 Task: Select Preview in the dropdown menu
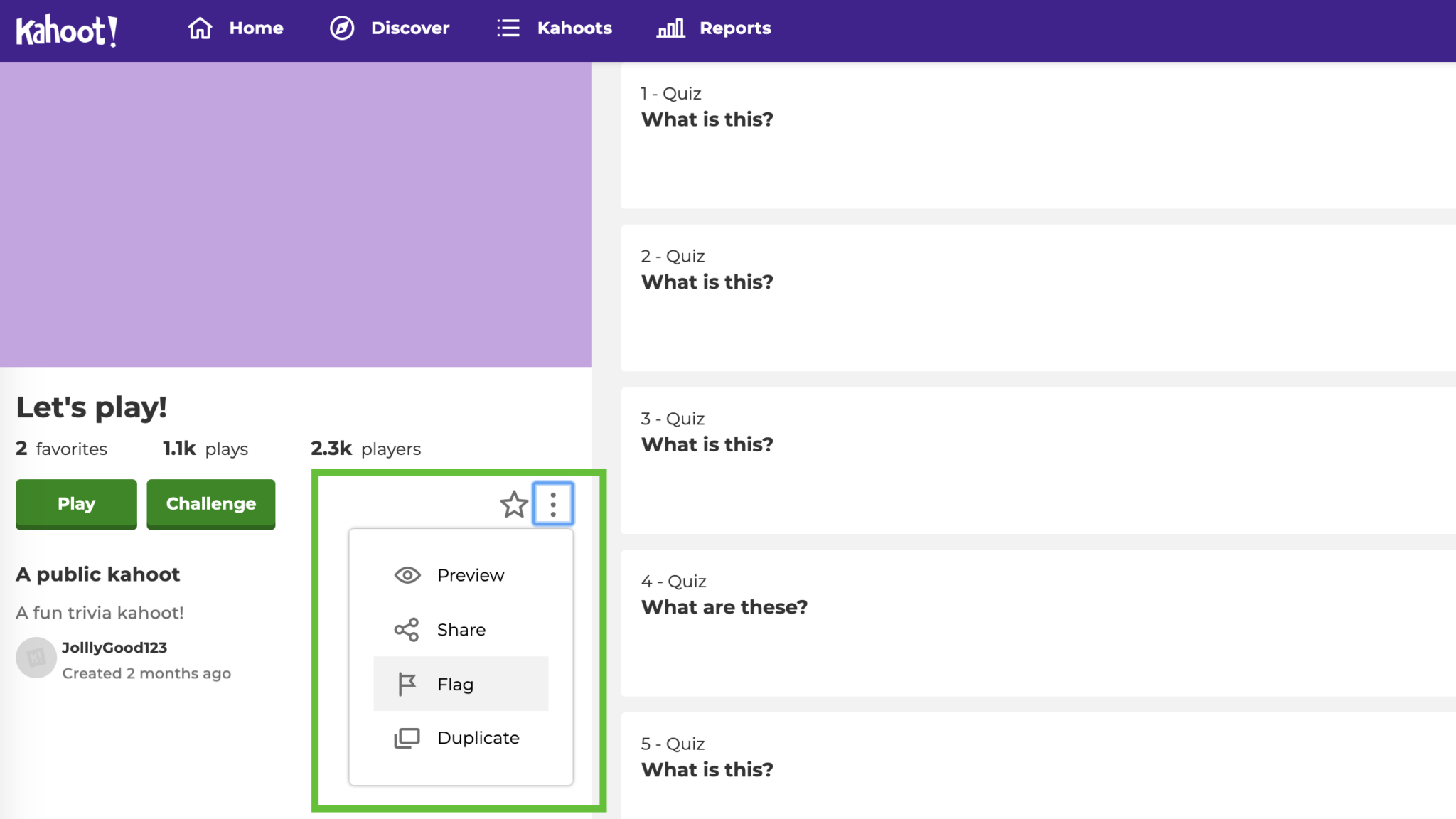point(470,575)
